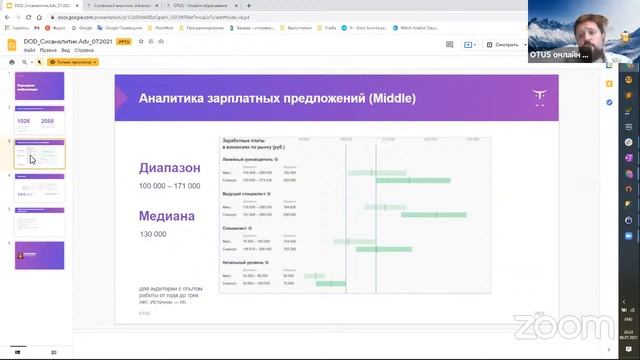Click the presentation title DOD_Сисаналитик.Adv_07.2021
The height and width of the screenshot is (360, 640).
[x=68, y=41]
